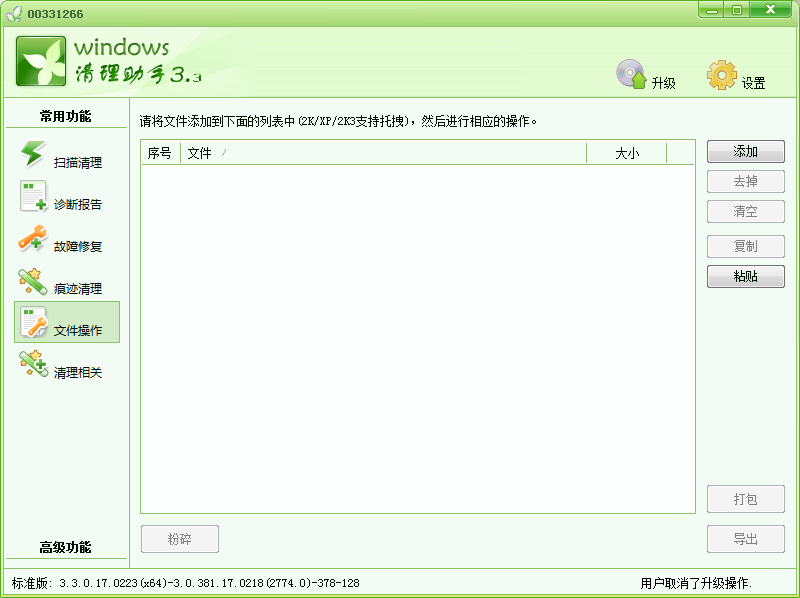This screenshot has width=800, height=598.
Task: Open 清理相关 cleanup related icon
Action: pos(33,364)
